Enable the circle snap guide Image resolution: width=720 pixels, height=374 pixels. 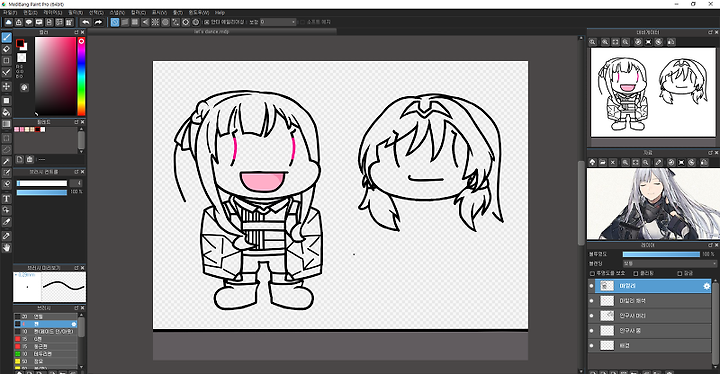[165, 22]
